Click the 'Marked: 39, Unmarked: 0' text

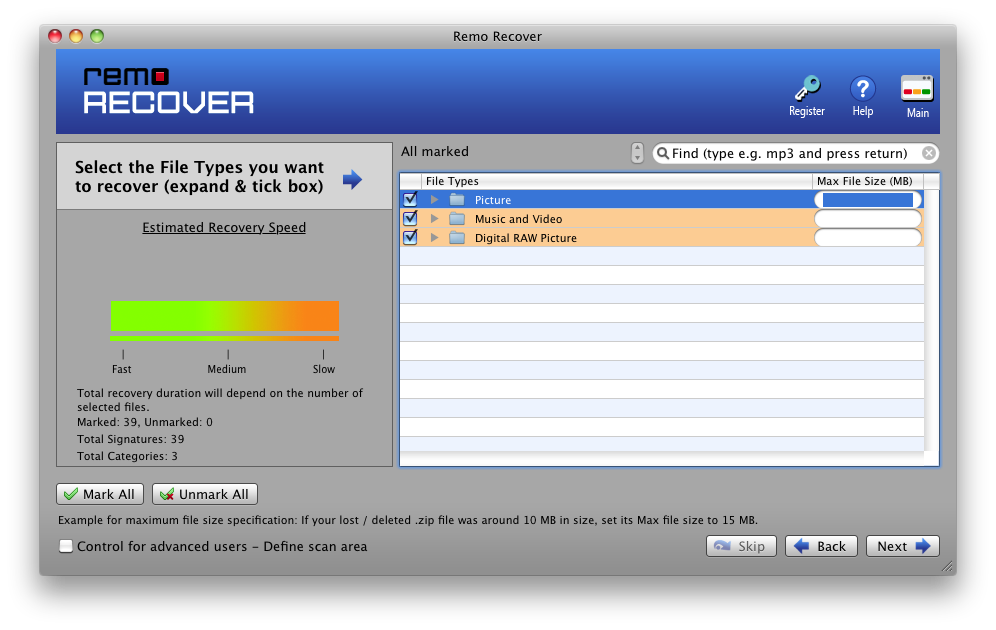point(145,422)
